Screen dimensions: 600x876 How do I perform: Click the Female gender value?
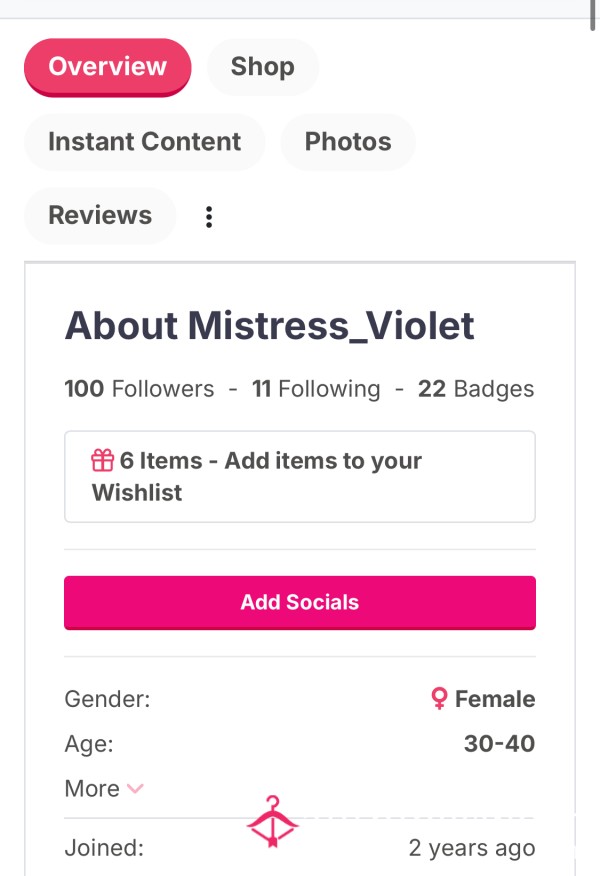[x=495, y=699]
